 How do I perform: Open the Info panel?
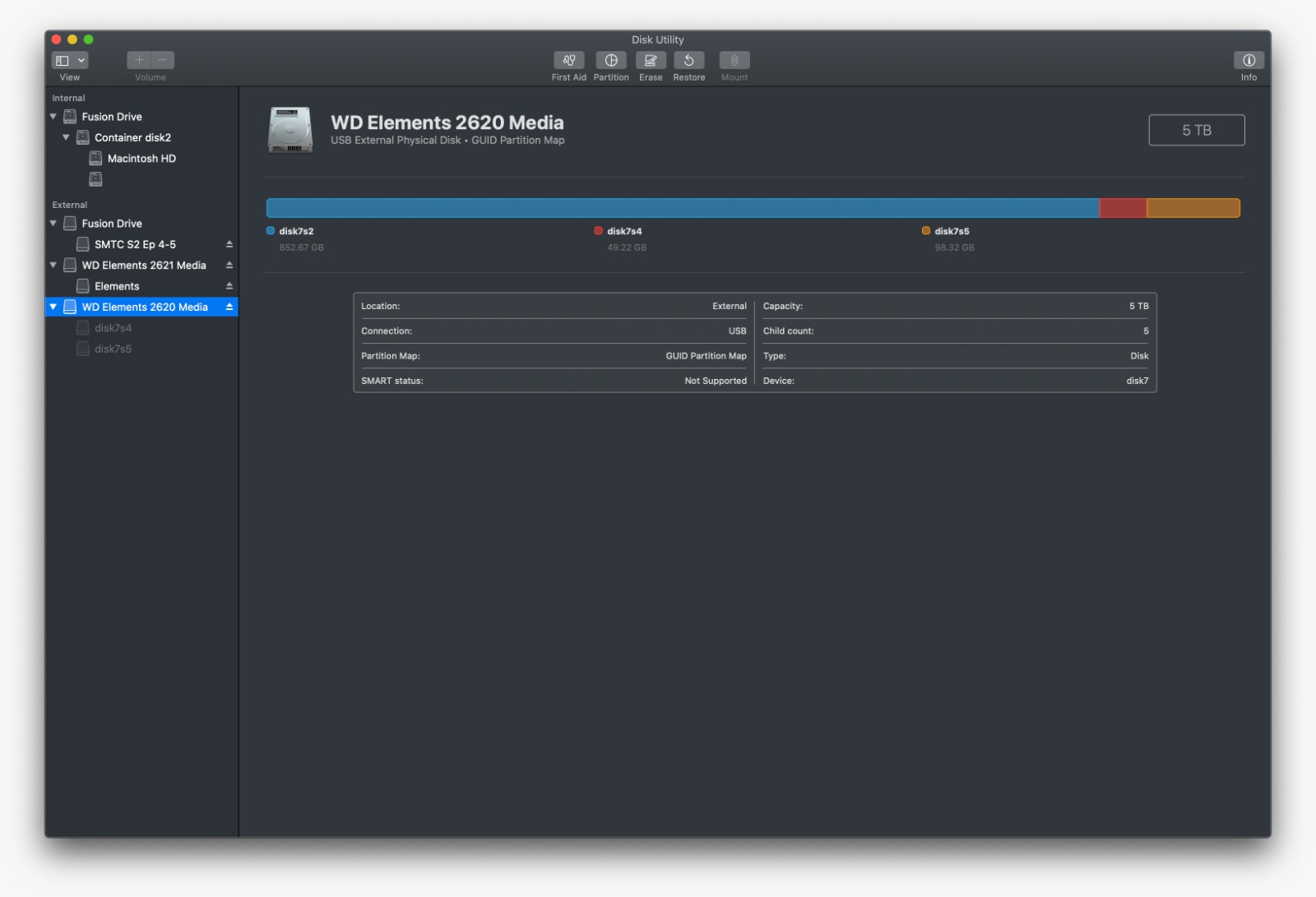[x=1248, y=60]
